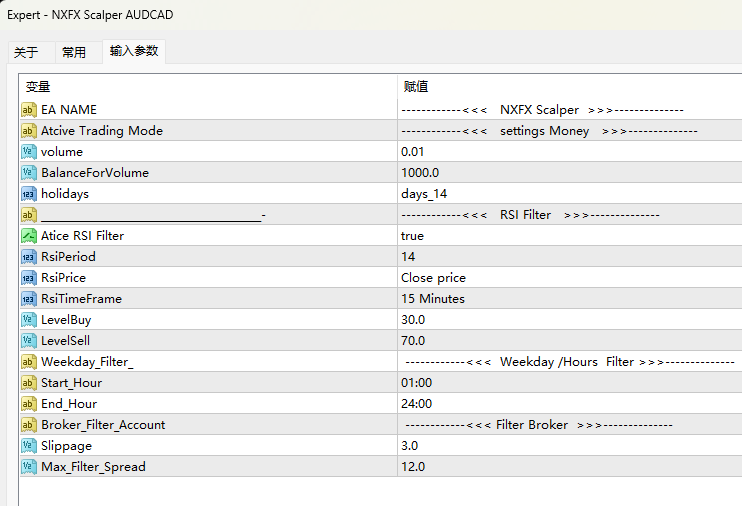Click the icon next to volume parameter

click(29, 152)
